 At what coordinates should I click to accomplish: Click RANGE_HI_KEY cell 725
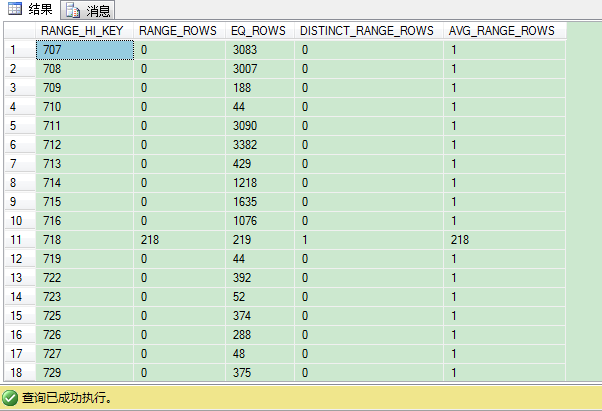[x=84, y=316]
